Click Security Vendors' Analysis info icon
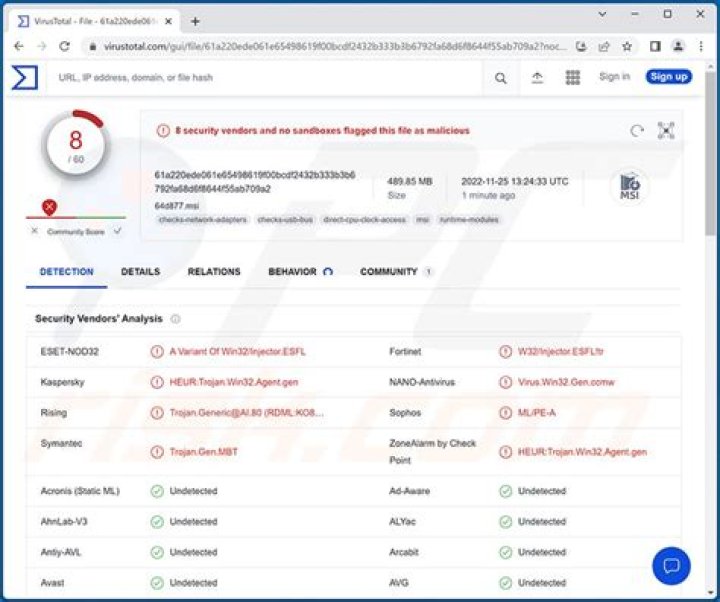The image size is (720, 602). pyautogui.click(x=176, y=319)
